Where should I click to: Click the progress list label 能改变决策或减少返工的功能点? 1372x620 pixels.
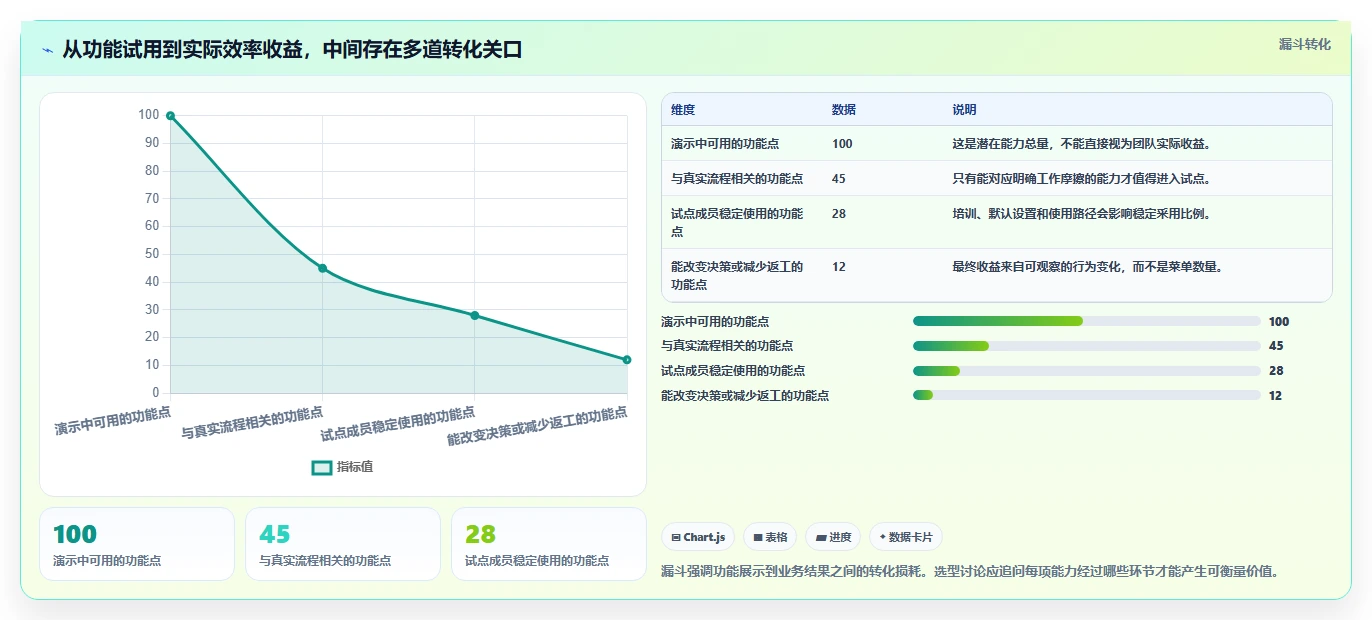(x=745, y=395)
